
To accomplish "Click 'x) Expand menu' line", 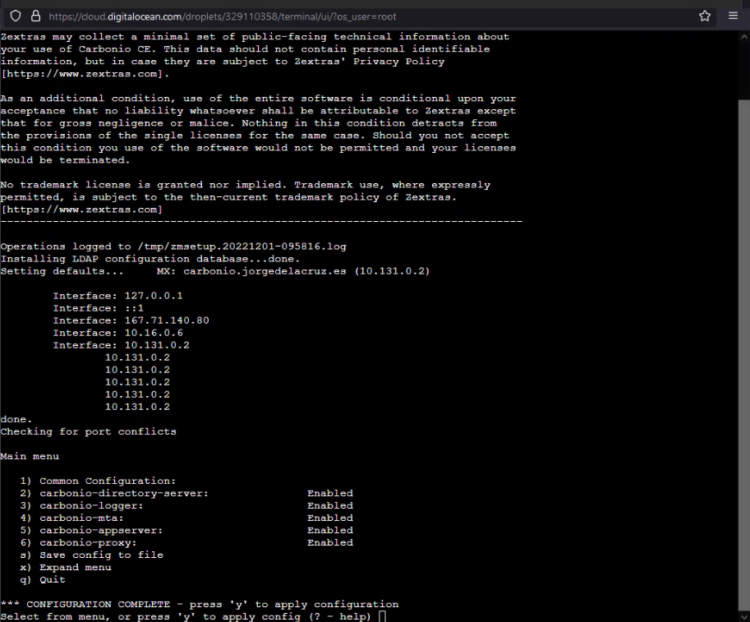I will pos(66,567).
